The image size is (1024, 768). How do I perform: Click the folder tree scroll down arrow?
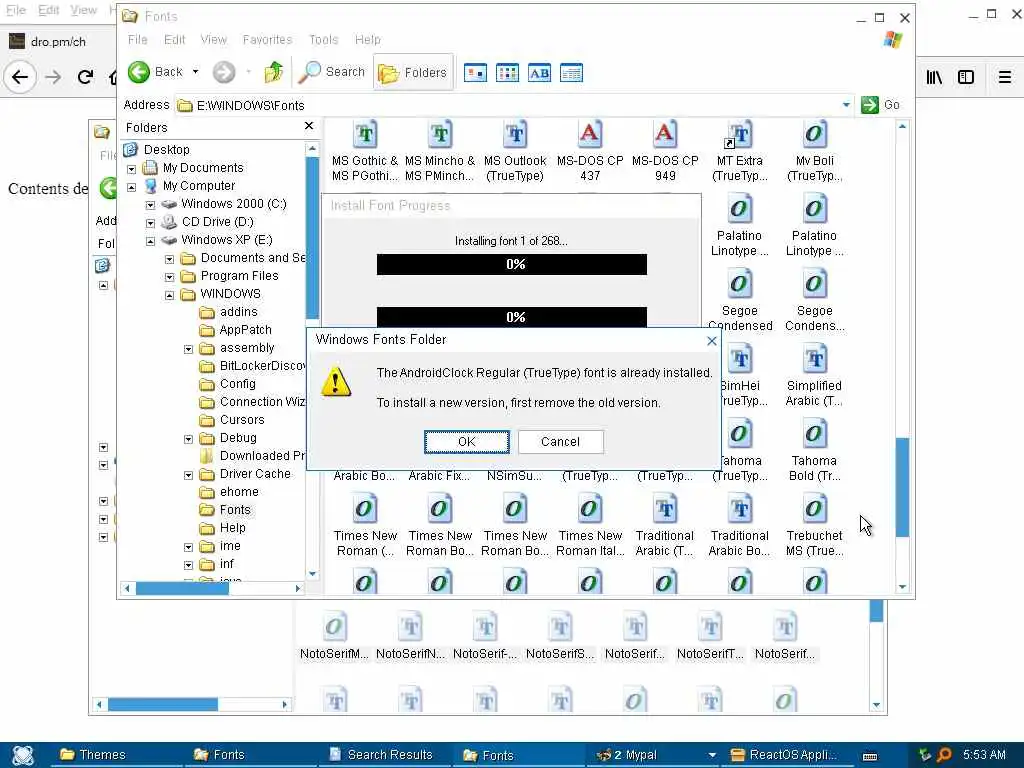point(312,574)
